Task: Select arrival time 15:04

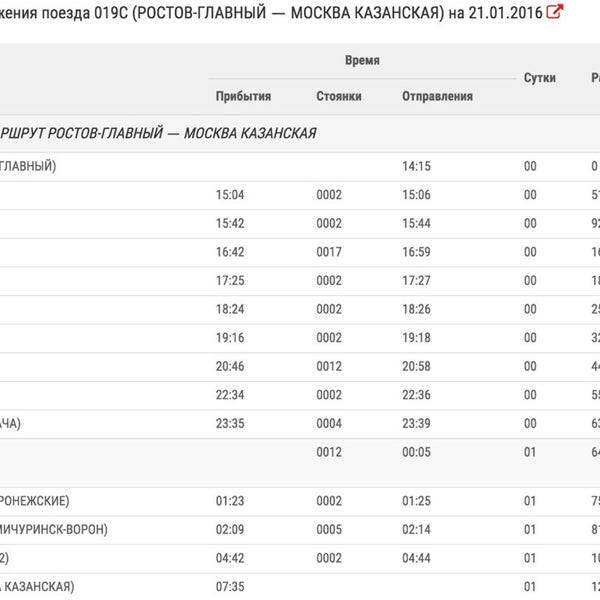Action: 230,195
